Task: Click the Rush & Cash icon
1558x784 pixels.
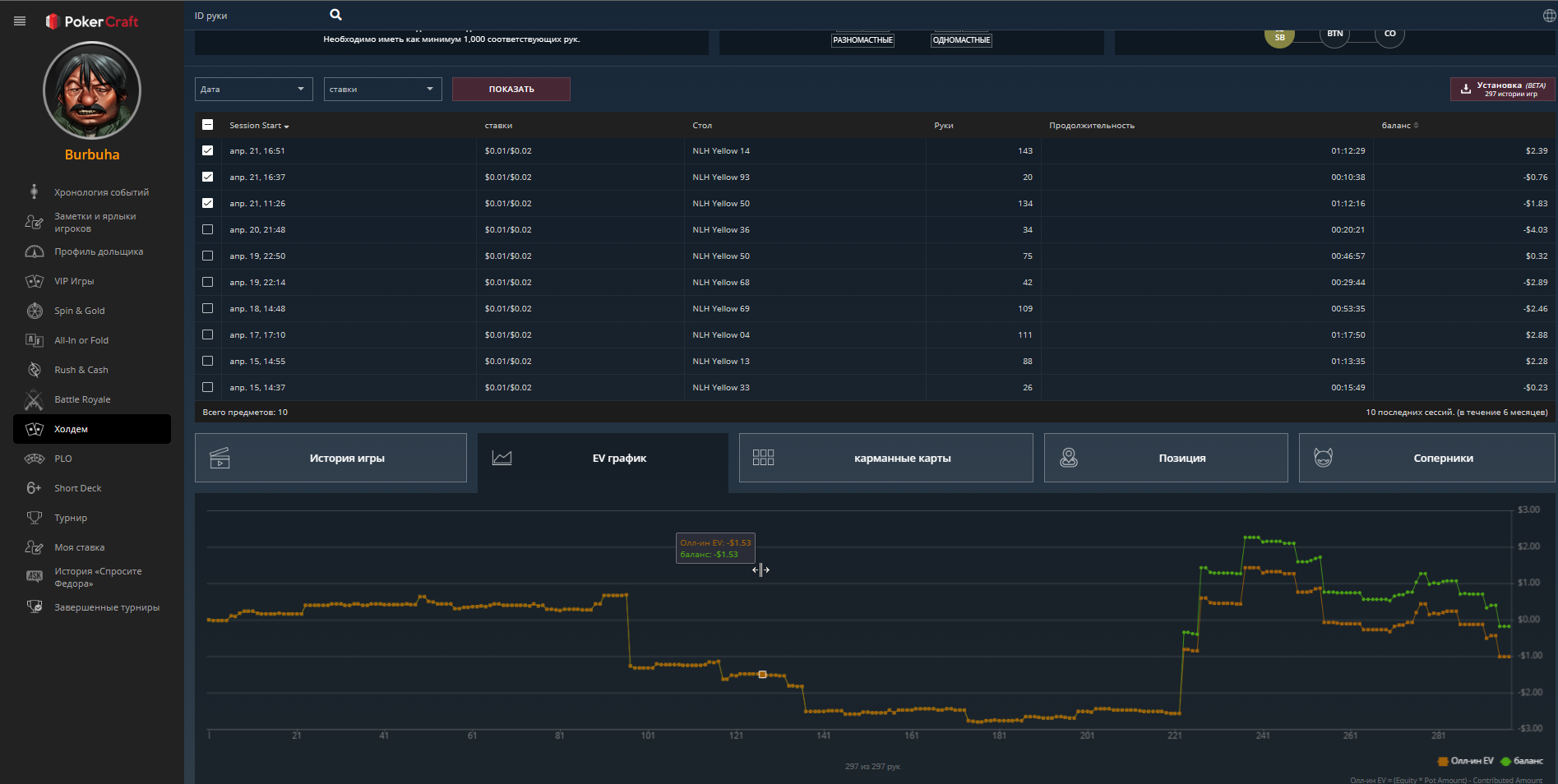Action: point(34,370)
